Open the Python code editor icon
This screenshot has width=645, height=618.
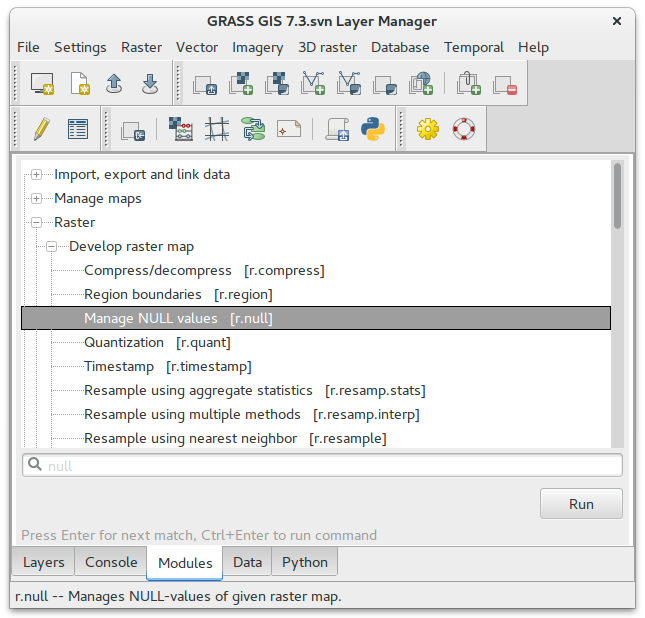(373, 129)
